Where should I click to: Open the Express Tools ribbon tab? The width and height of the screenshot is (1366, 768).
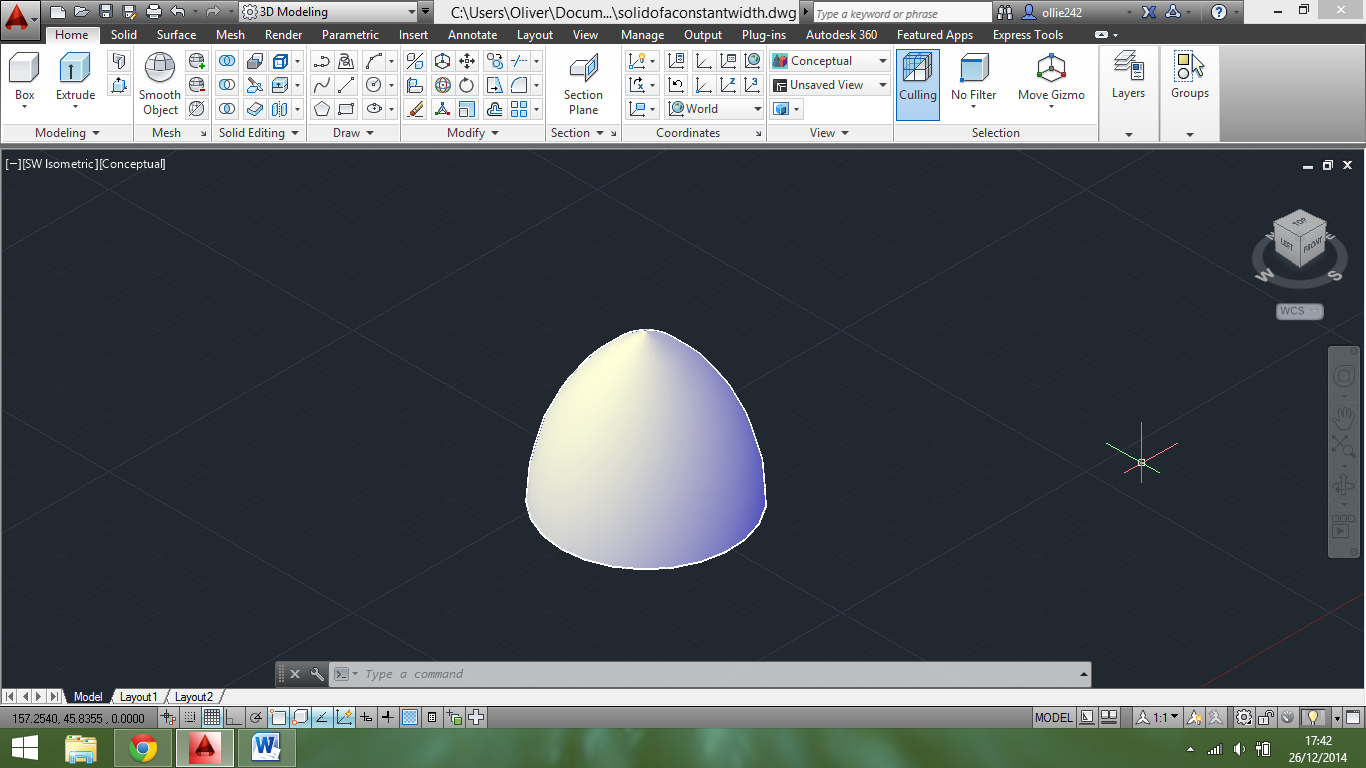coord(1028,35)
